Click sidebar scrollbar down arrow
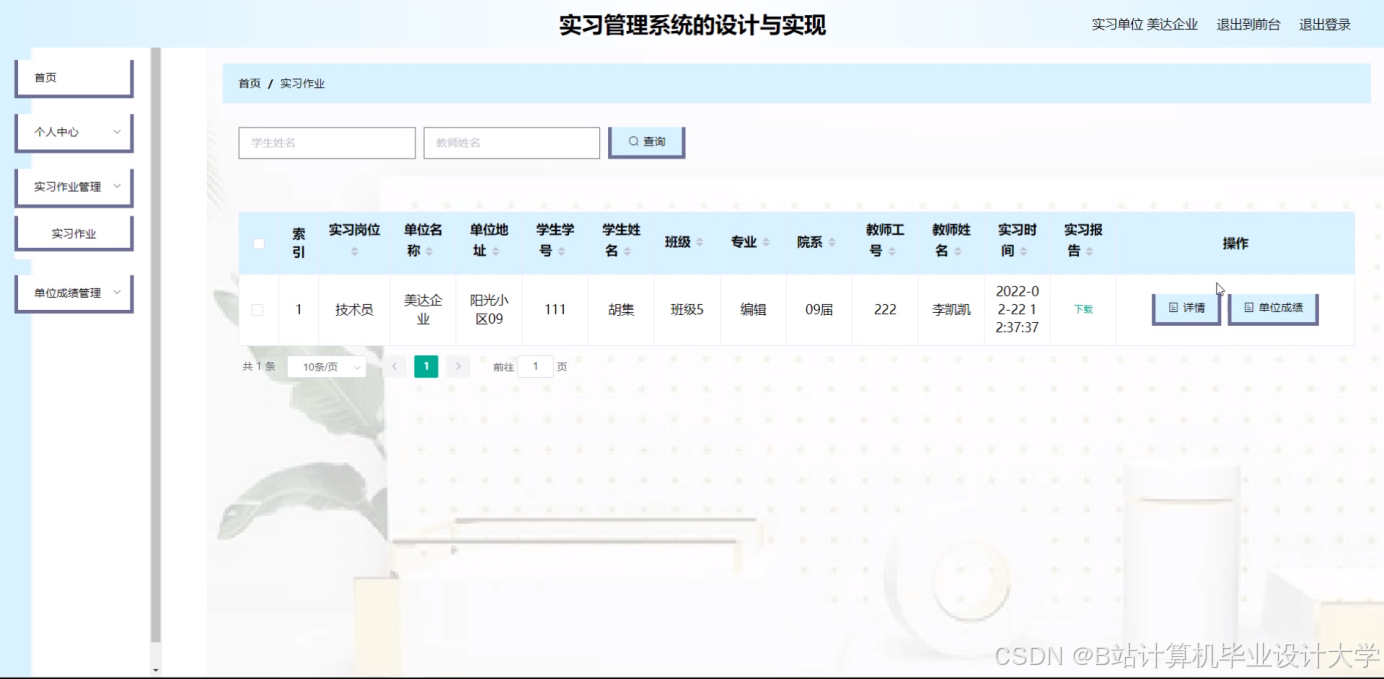This screenshot has height=679, width=1384. point(155,669)
